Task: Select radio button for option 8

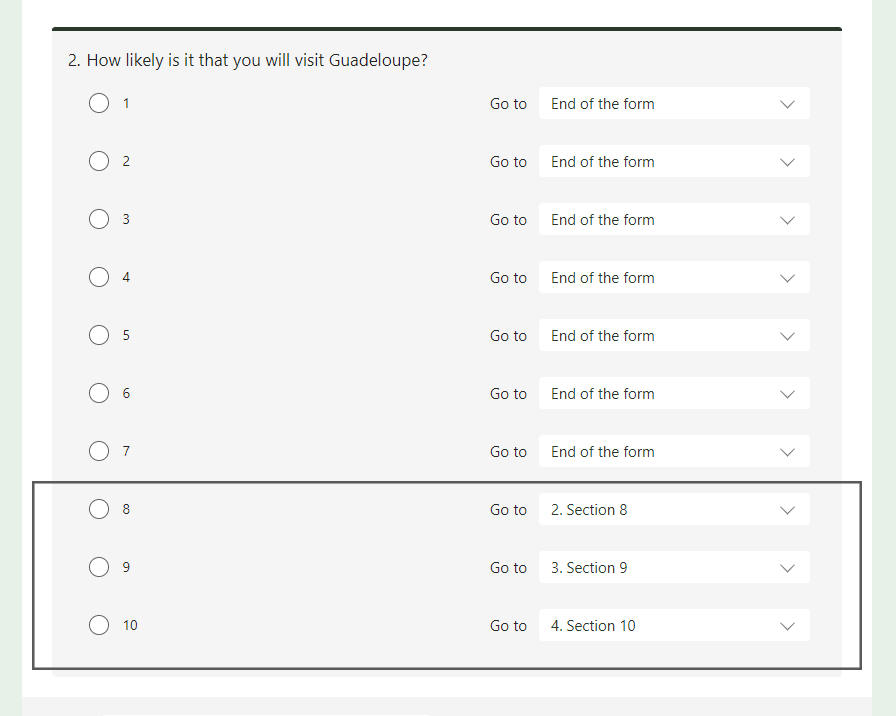Action: [x=99, y=509]
